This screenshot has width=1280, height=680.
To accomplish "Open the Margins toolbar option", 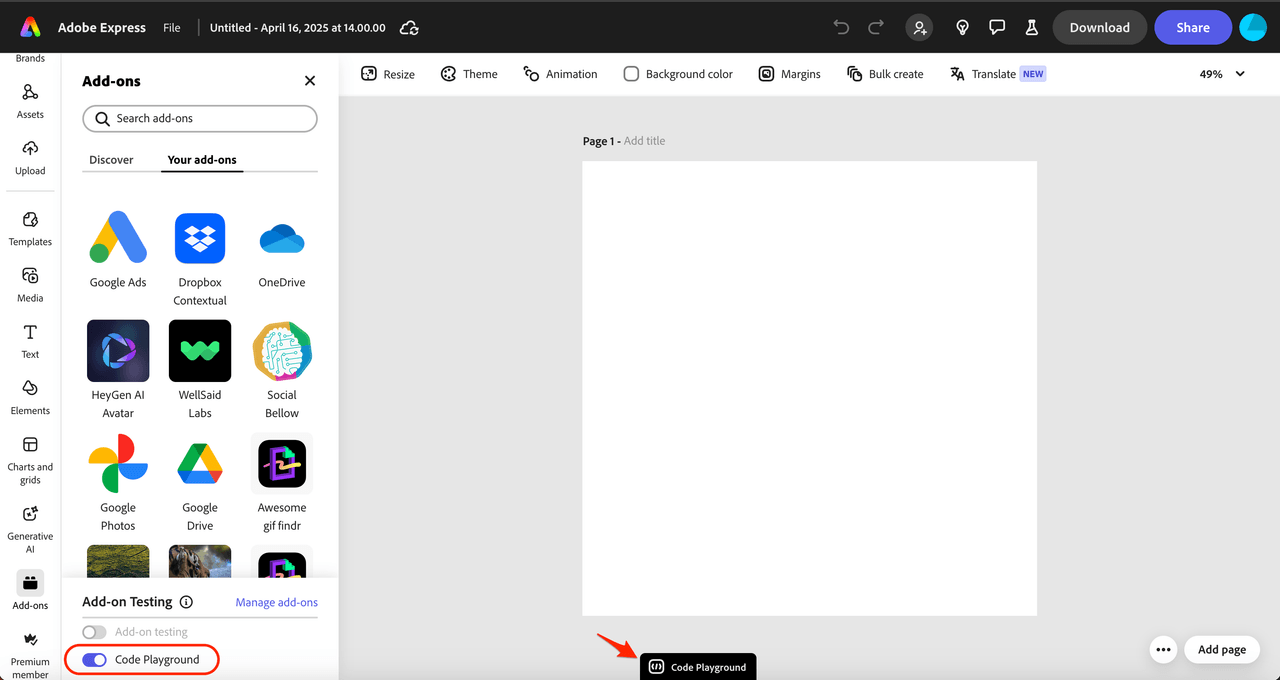I will point(789,74).
